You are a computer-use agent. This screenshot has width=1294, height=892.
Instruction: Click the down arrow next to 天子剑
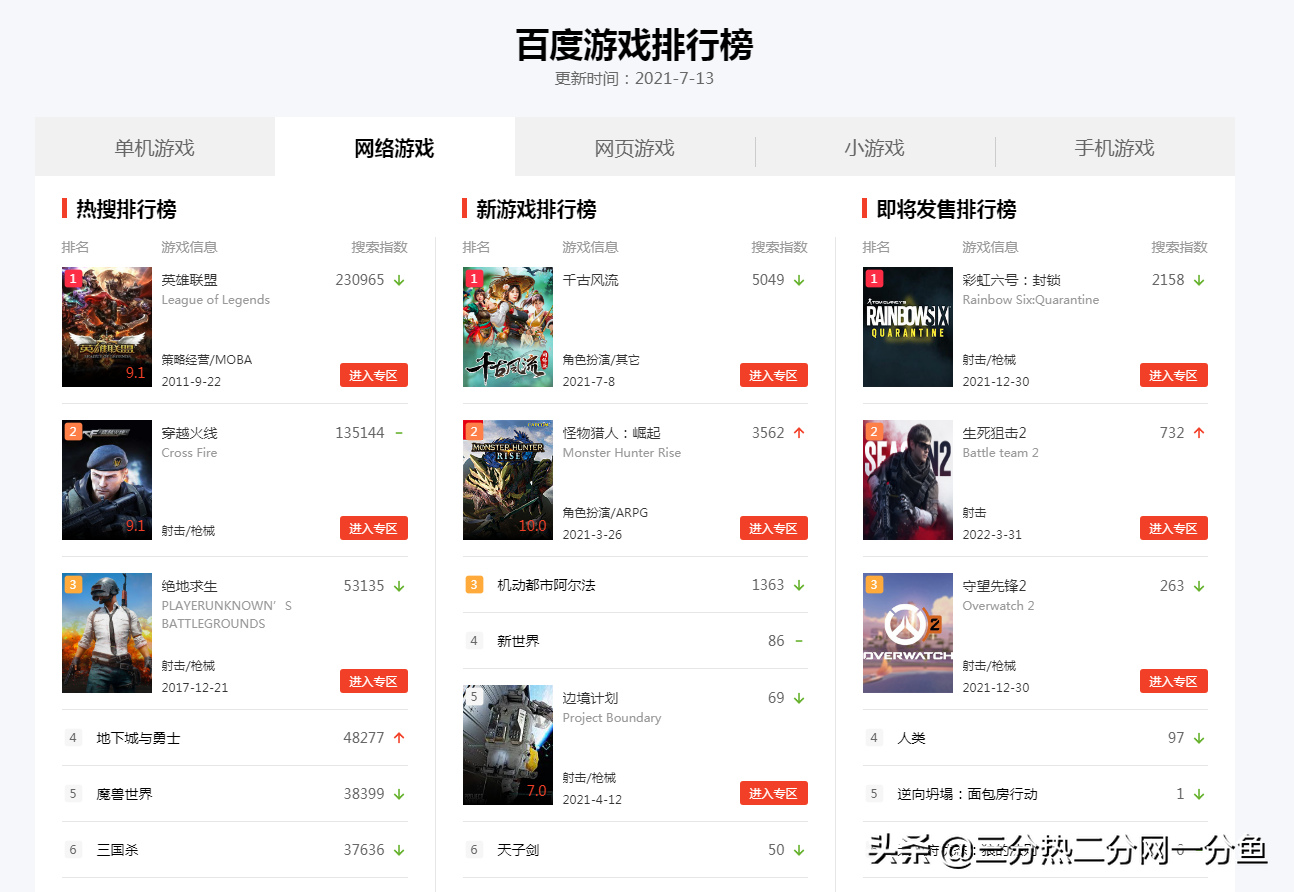tap(799, 851)
